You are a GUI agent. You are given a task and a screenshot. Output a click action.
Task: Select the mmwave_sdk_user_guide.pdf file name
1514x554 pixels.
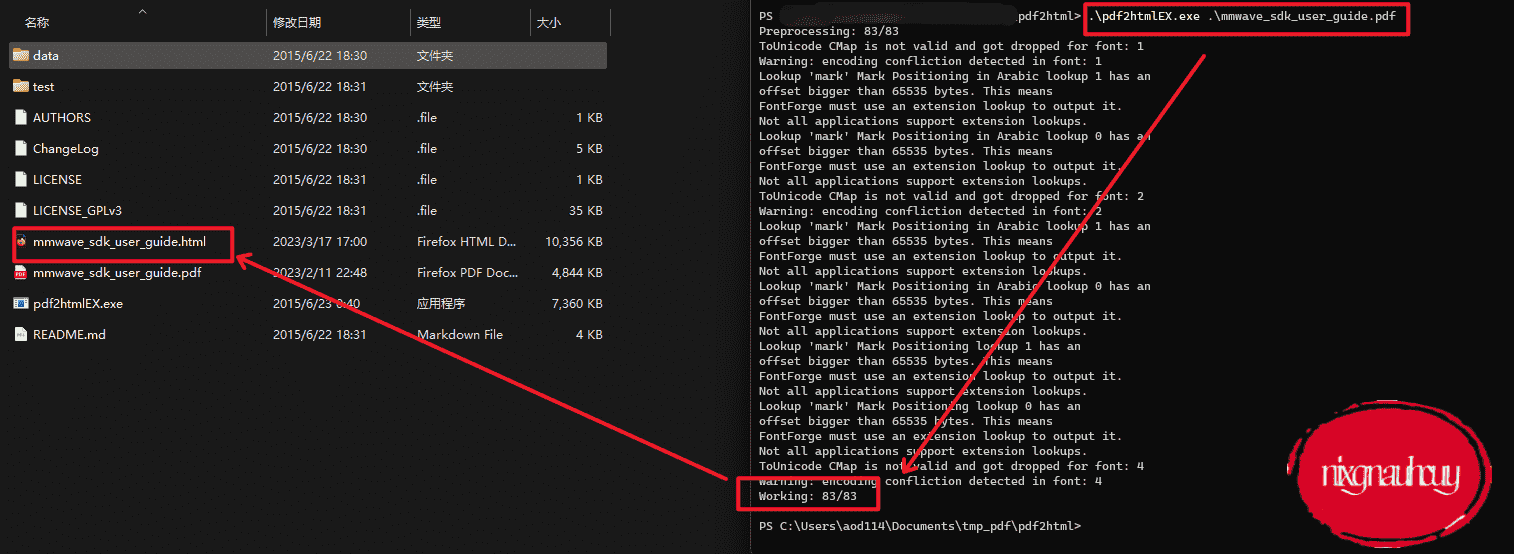click(x=117, y=273)
